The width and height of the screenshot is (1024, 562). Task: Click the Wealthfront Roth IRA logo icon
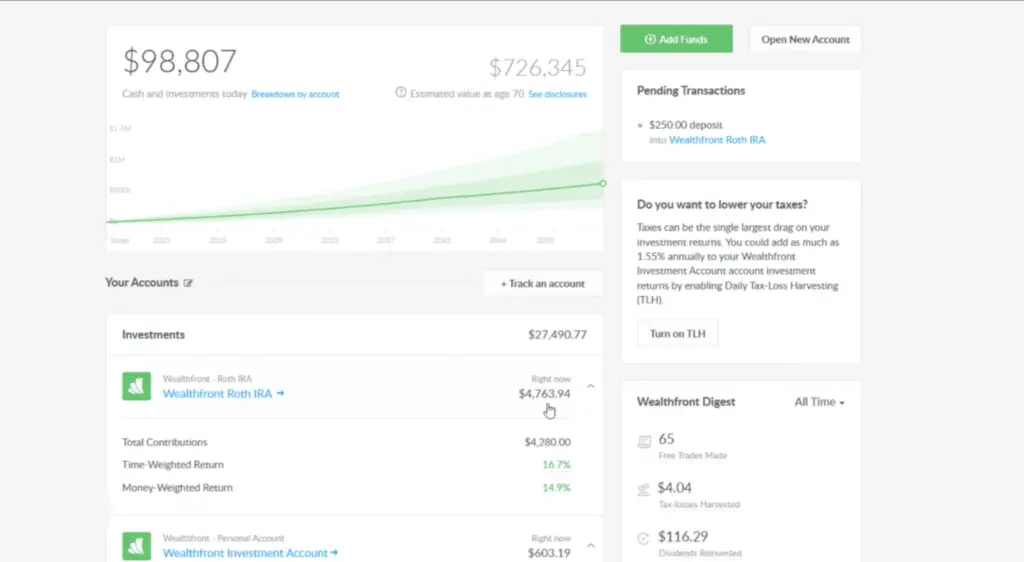coord(136,386)
